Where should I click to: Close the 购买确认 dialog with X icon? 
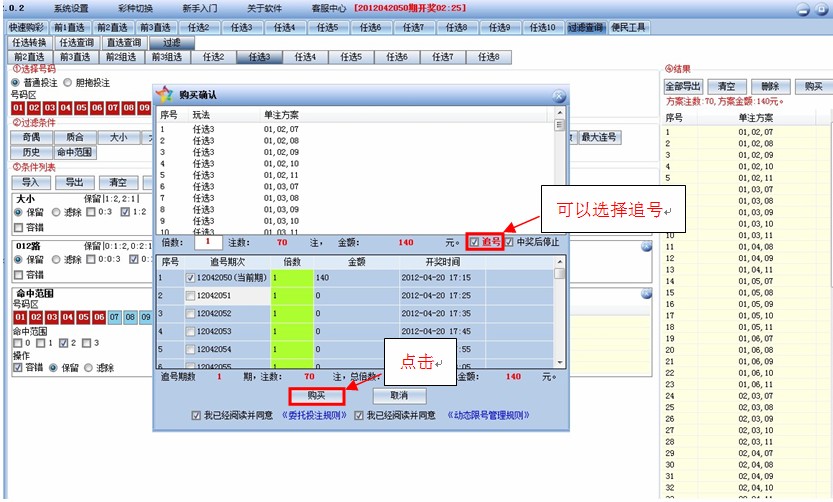pyautogui.click(x=559, y=96)
